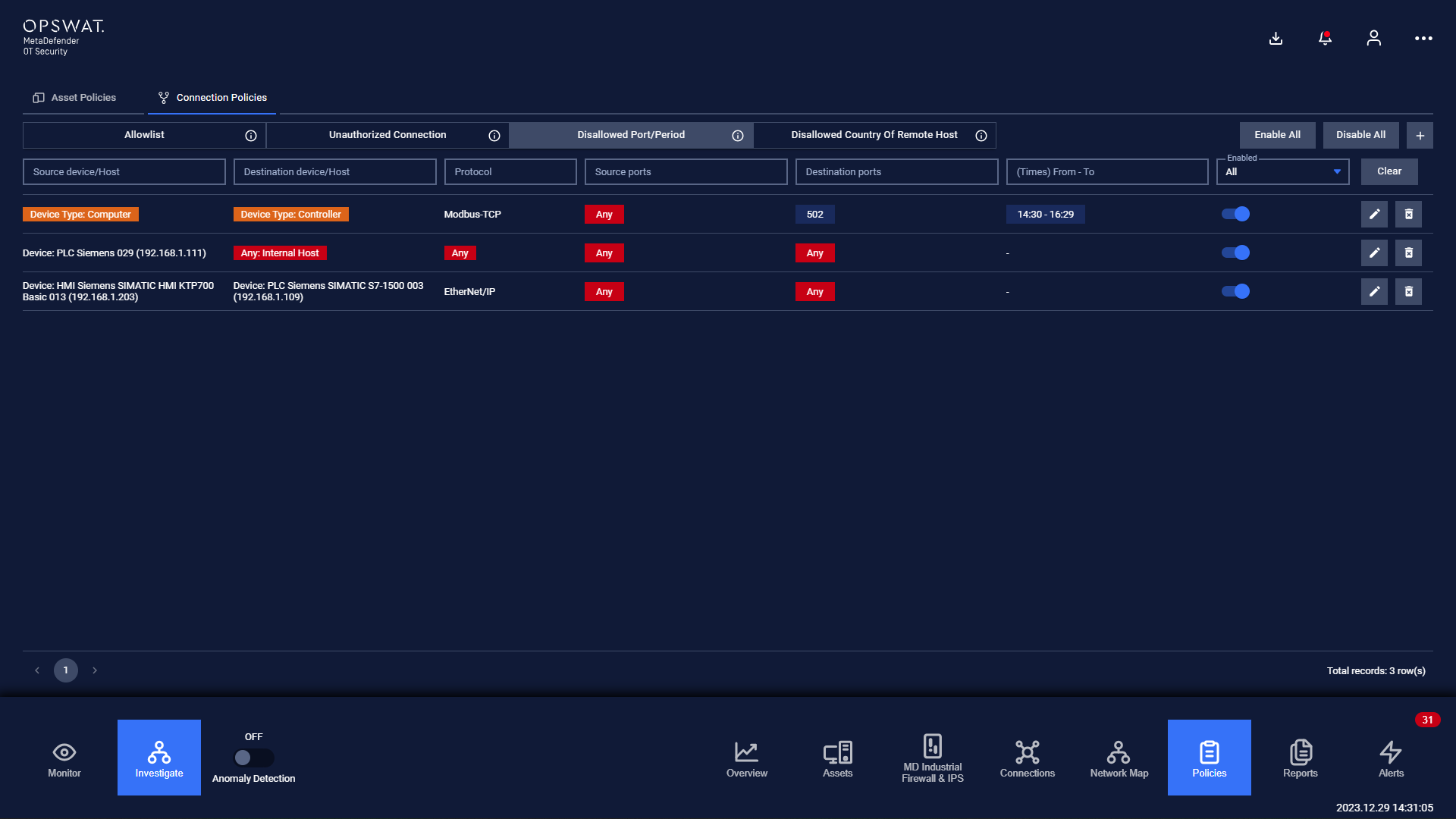This screenshot has width=1456, height=819.
Task: Focus the Source ports filter
Action: click(x=686, y=172)
